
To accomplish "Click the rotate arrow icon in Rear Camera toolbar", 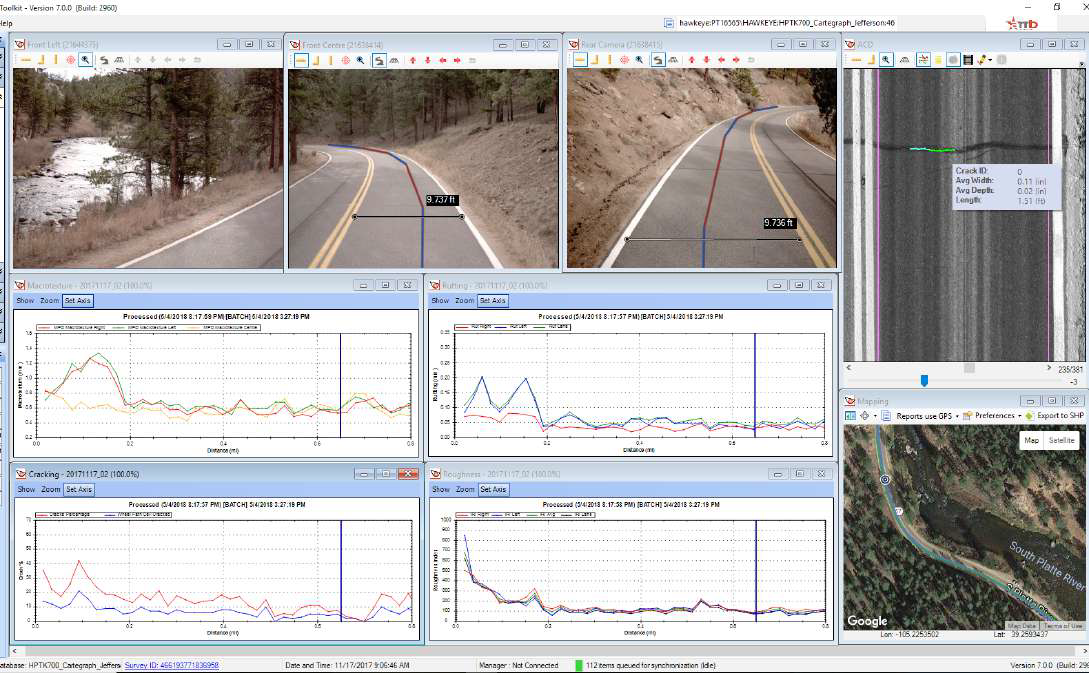I will pos(657,60).
